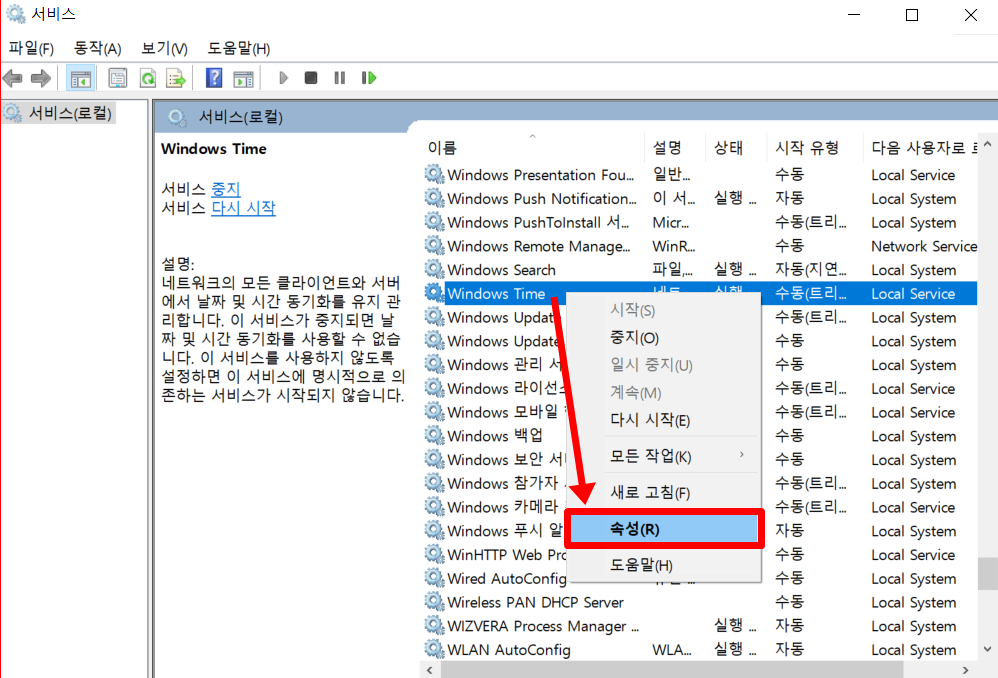
Task: Select the Windows PushToInstall service
Action: (x=538, y=222)
